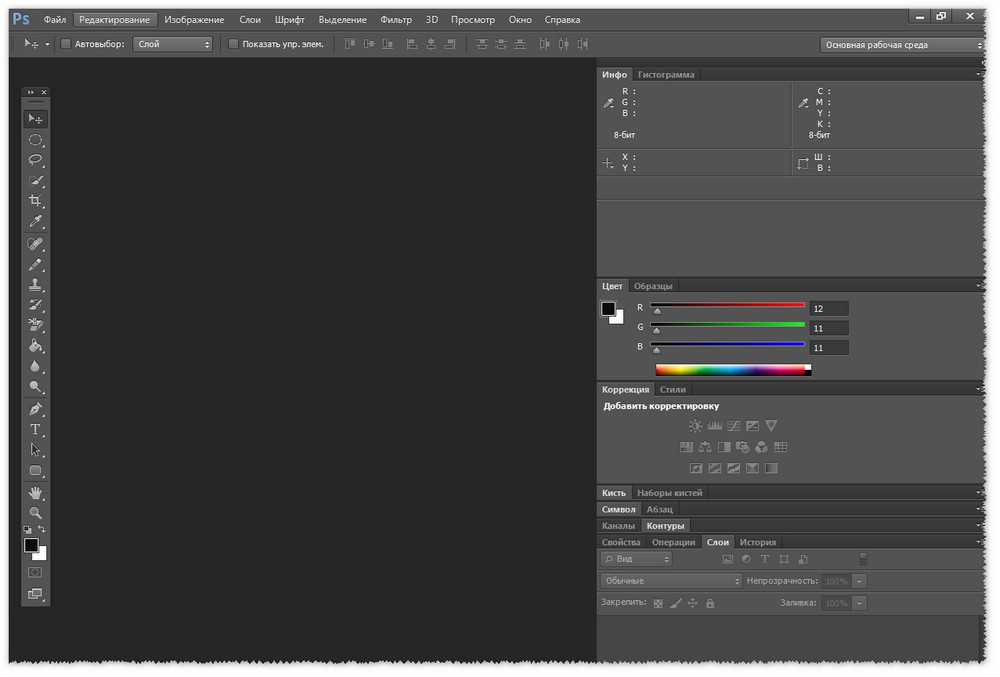Viewport: 1000px width, 677px height.
Task: Pick the Crop tool
Action: [x=35, y=201]
